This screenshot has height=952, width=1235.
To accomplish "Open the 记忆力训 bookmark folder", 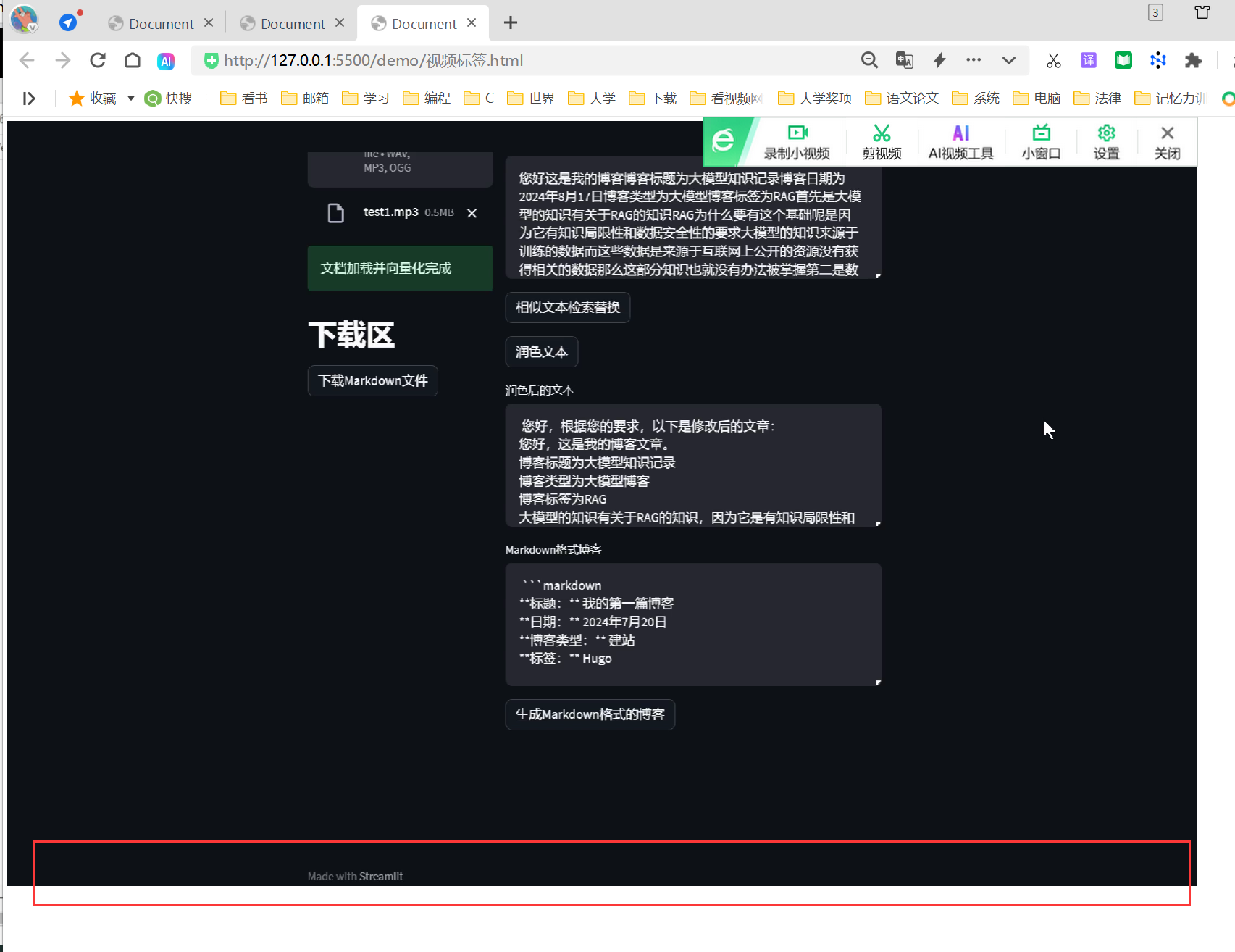I will [1171, 98].
